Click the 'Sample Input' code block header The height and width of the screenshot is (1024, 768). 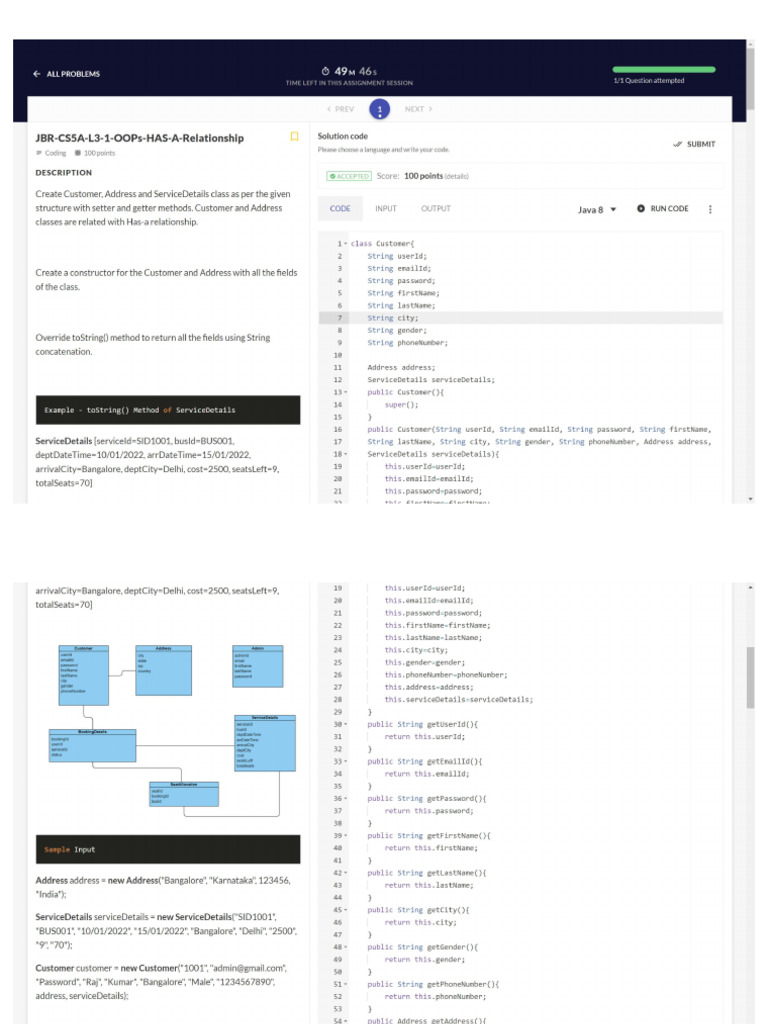coord(168,849)
